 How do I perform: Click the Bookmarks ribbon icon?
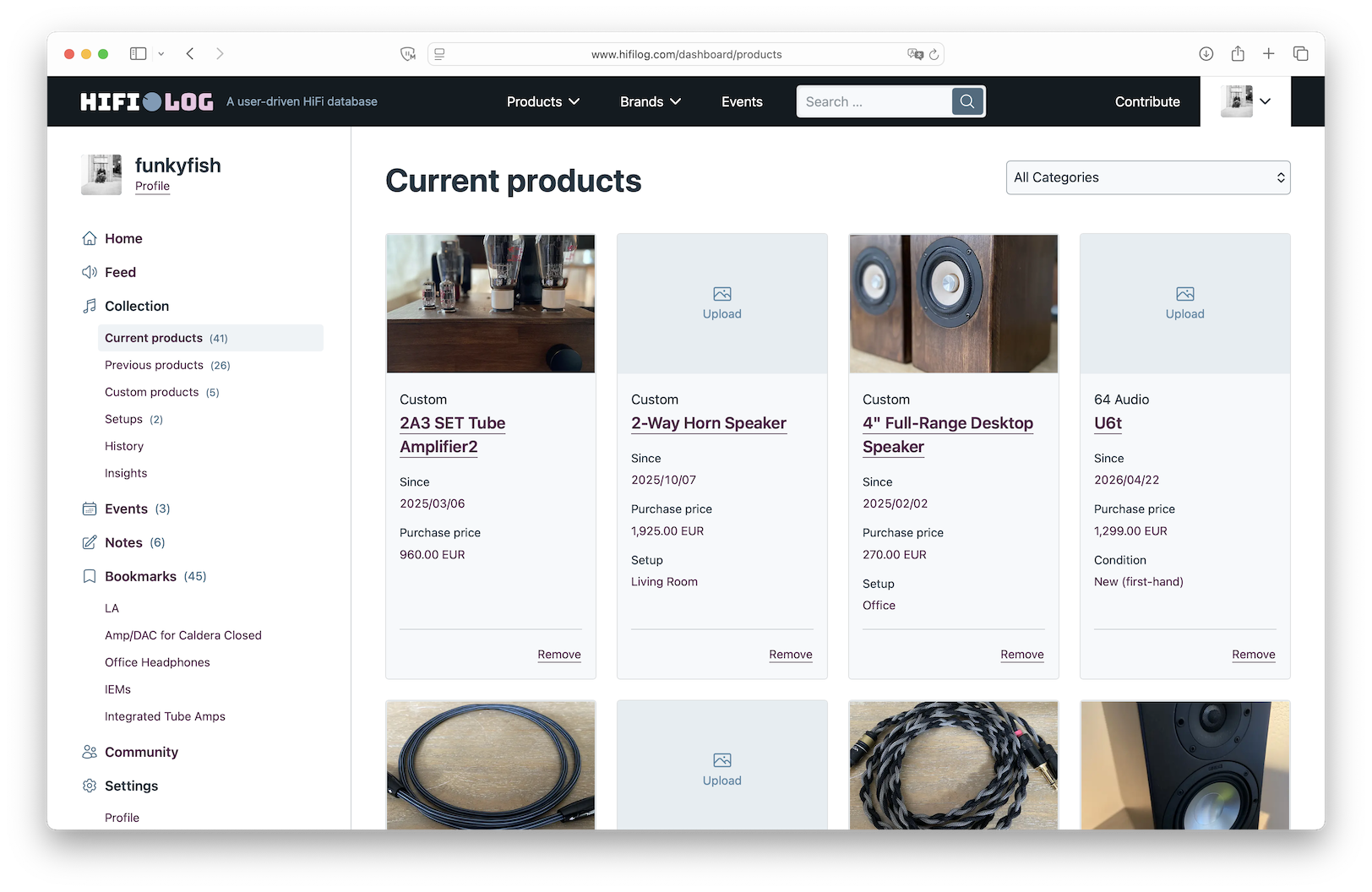[x=90, y=576]
